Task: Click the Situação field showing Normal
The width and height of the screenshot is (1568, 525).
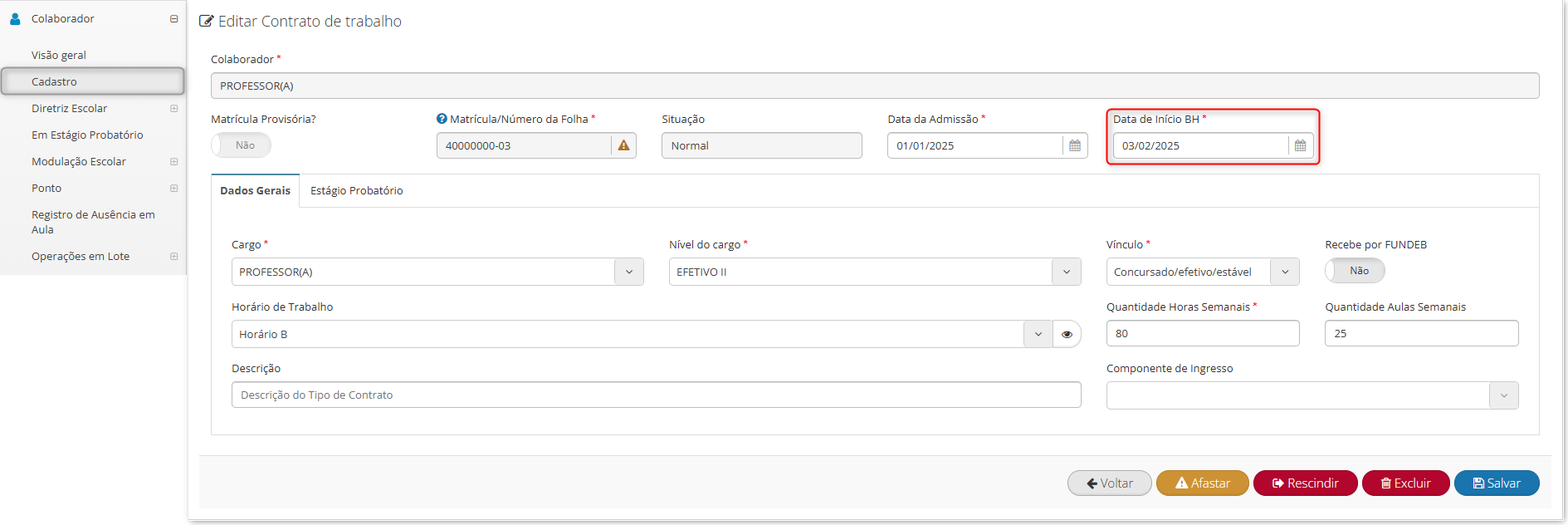Action: [761, 145]
